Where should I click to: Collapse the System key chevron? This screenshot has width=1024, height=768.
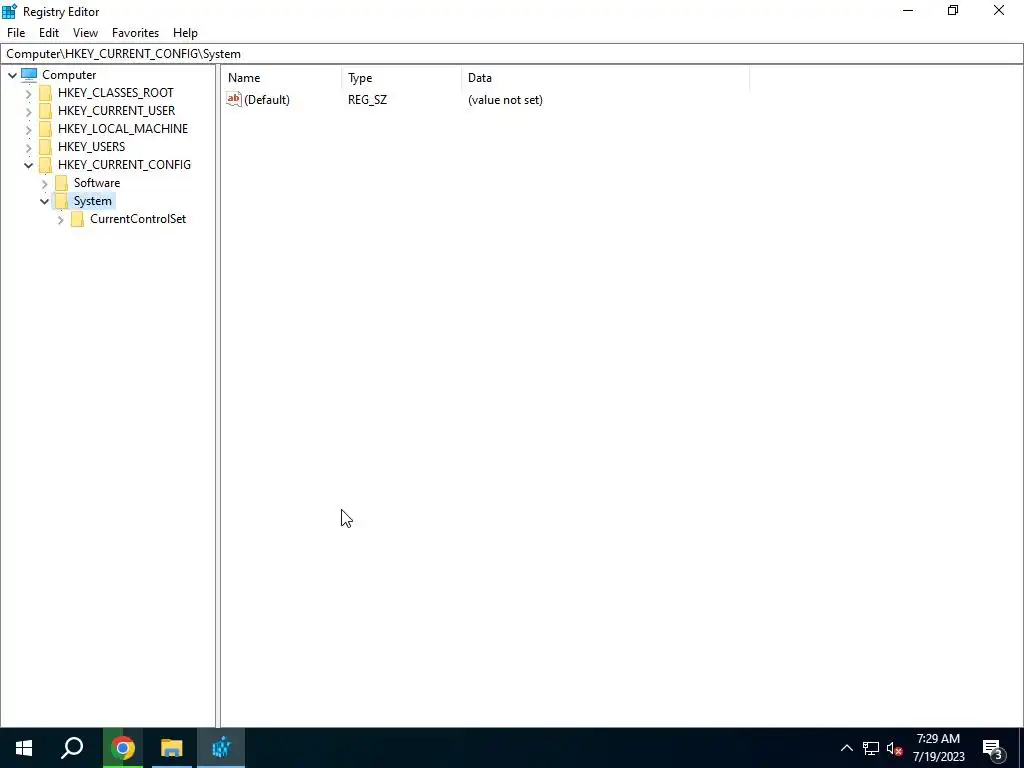coord(44,201)
